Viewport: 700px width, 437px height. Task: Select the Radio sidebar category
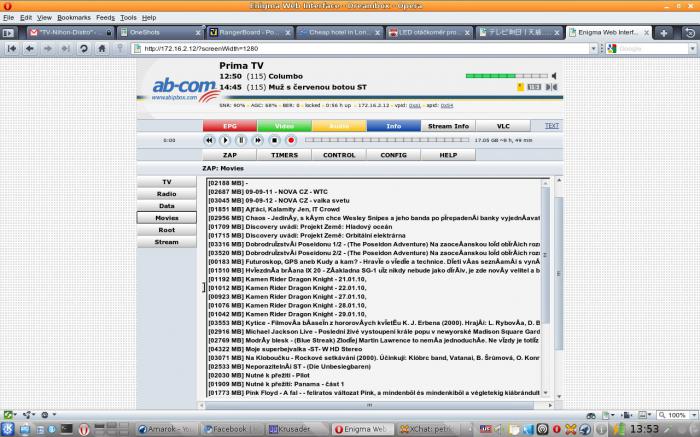(x=167, y=194)
